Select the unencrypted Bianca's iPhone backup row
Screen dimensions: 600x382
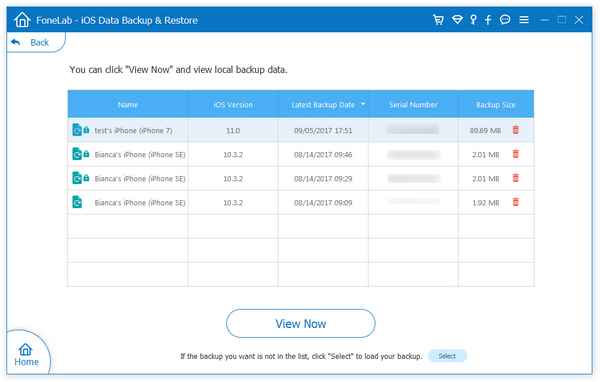tap(301, 202)
